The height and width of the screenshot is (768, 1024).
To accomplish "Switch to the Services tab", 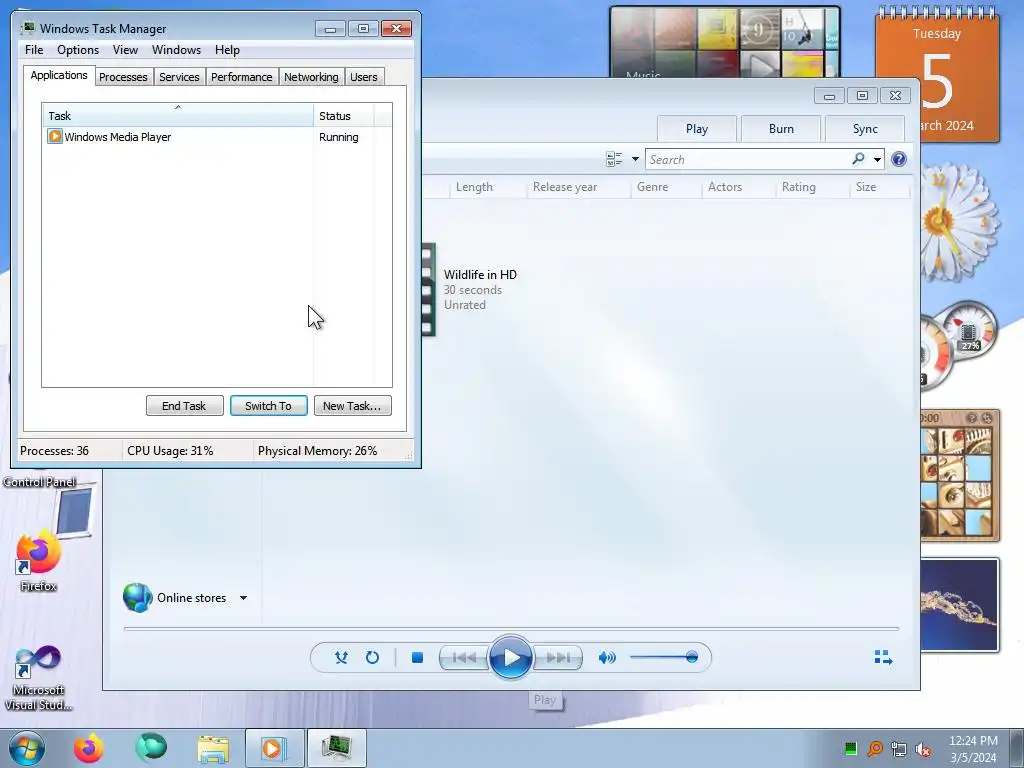I will 179,77.
